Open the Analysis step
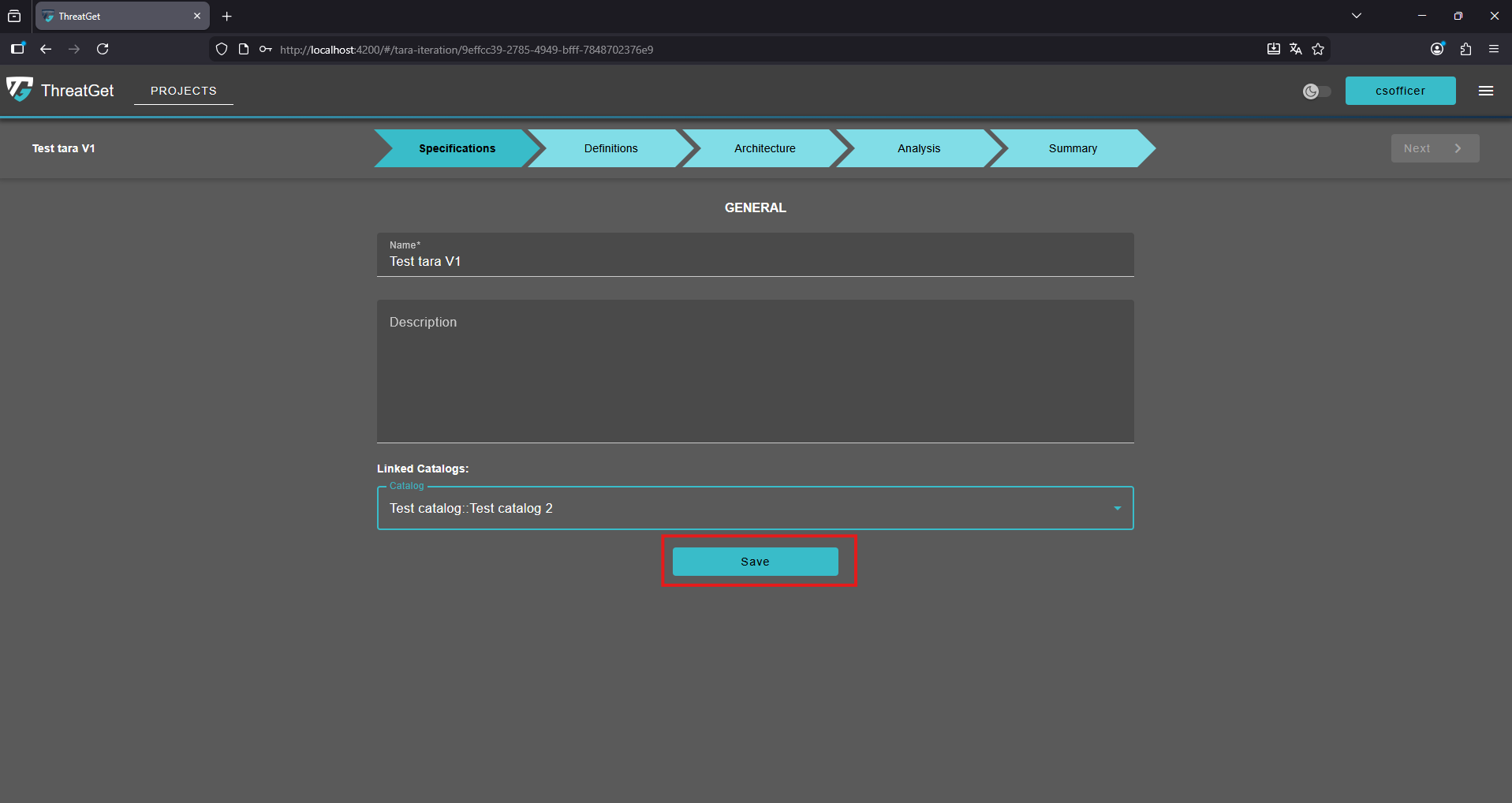The image size is (1512, 803). pyautogui.click(x=918, y=148)
